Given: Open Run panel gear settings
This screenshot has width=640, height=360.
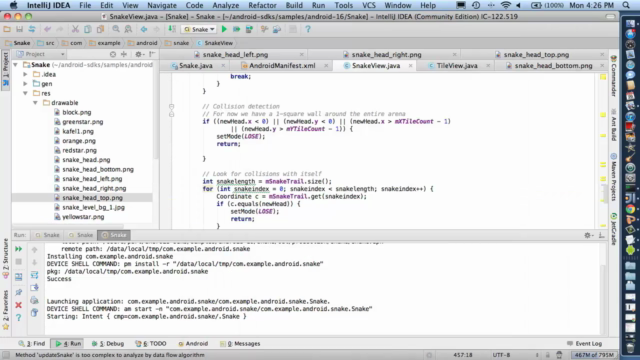Looking at the screenshot, I should pyautogui.click(x=588, y=235).
